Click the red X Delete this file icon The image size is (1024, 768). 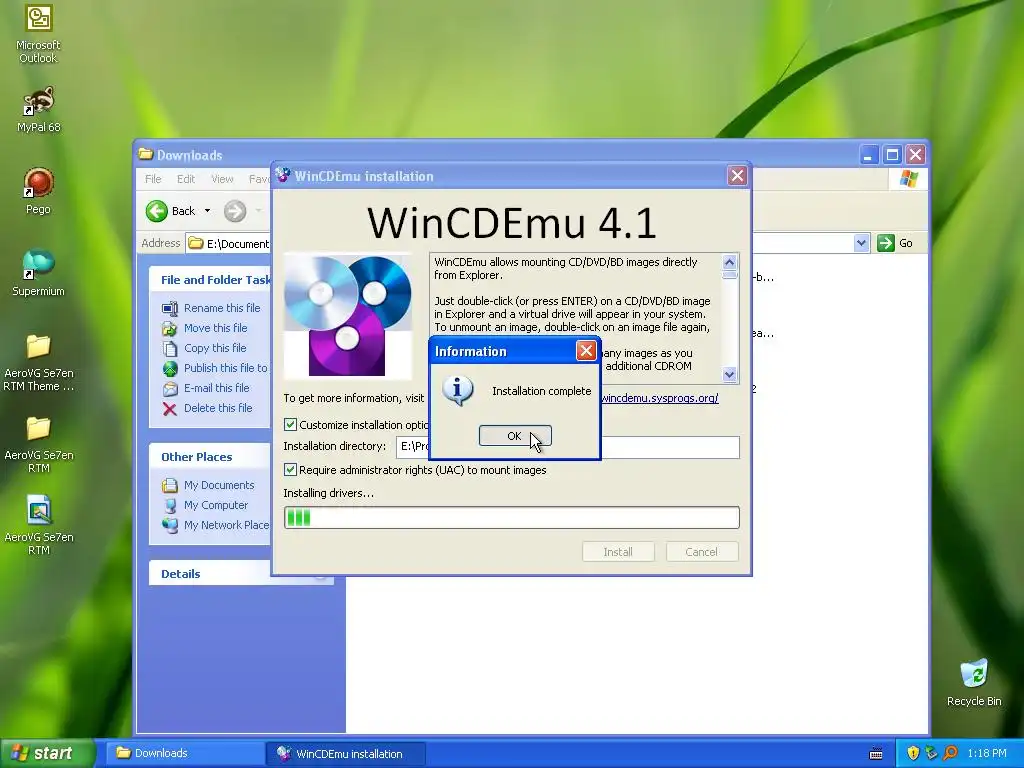click(170, 409)
